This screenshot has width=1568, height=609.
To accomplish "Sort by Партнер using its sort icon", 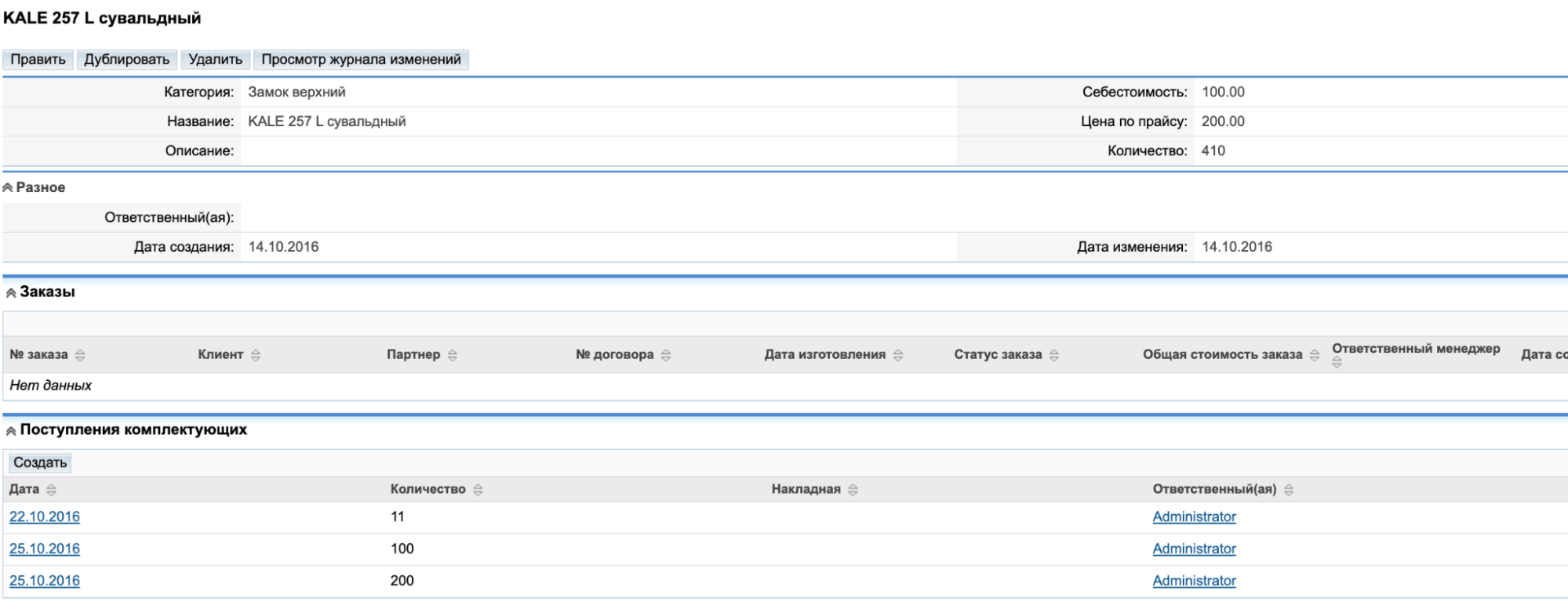I will pyautogui.click(x=453, y=355).
